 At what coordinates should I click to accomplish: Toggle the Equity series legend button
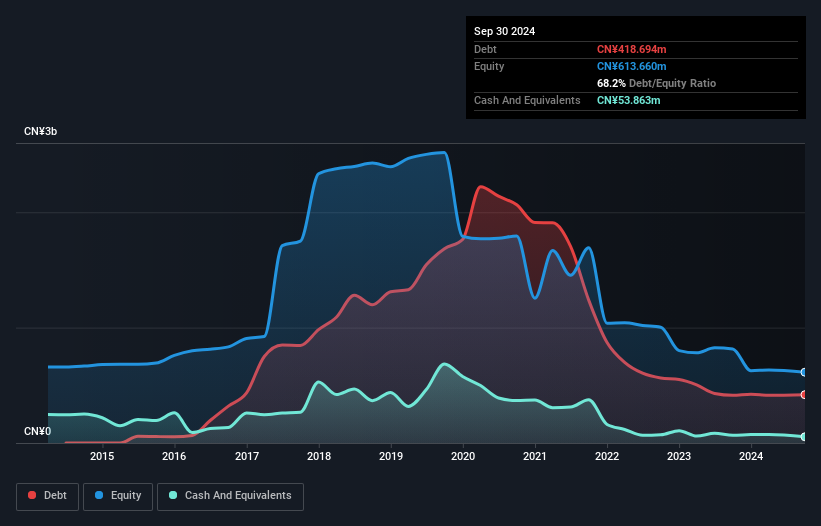pos(118,496)
